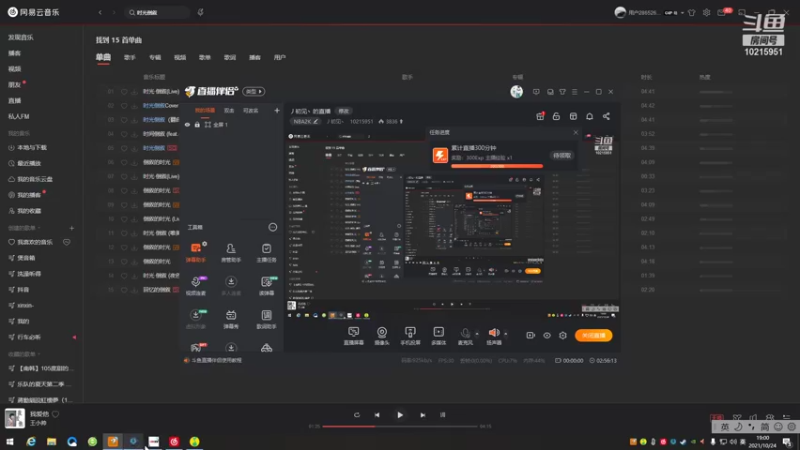This screenshot has width=800, height=450.
Task: Open now-playing album cover thumbnail
Action: click(14, 418)
